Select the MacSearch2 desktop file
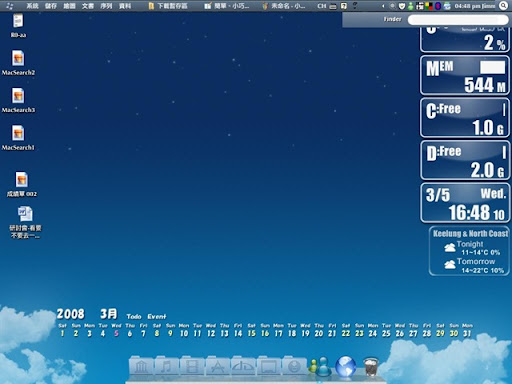Image resolution: width=512 pixels, height=384 pixels. tap(18, 62)
